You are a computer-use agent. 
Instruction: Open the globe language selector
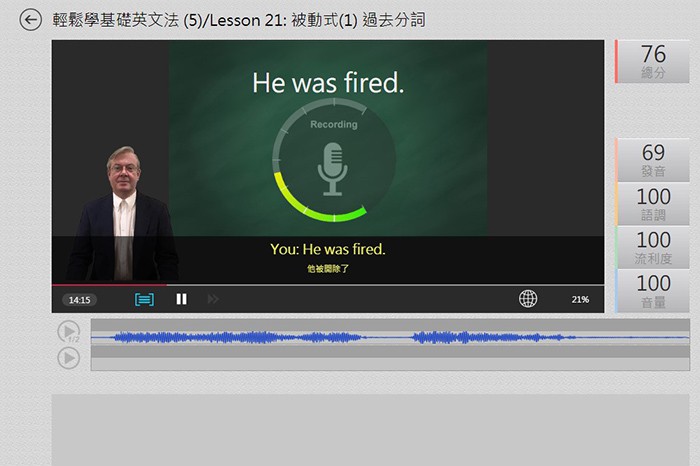coord(528,299)
